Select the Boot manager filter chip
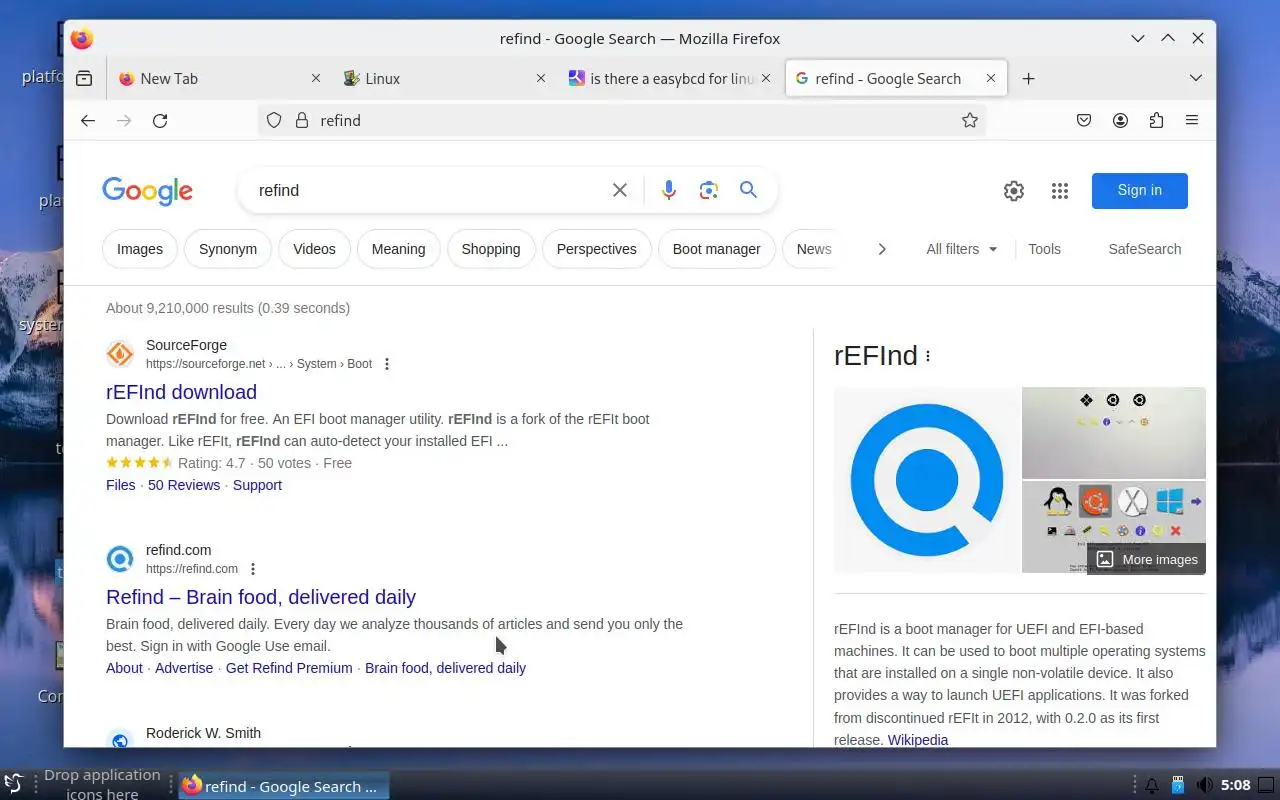This screenshot has width=1280, height=800. click(717, 249)
